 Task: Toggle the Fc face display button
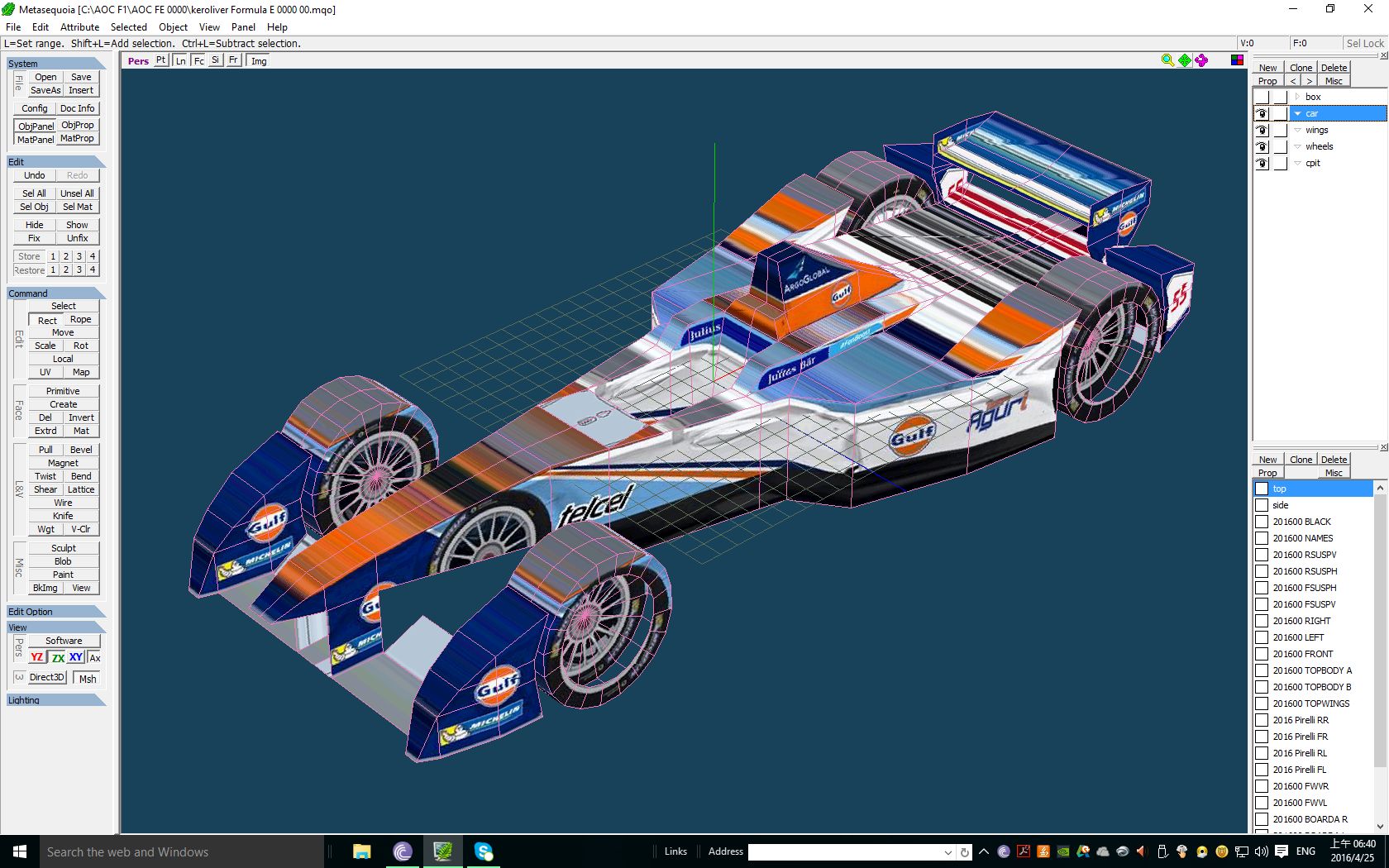pos(198,61)
